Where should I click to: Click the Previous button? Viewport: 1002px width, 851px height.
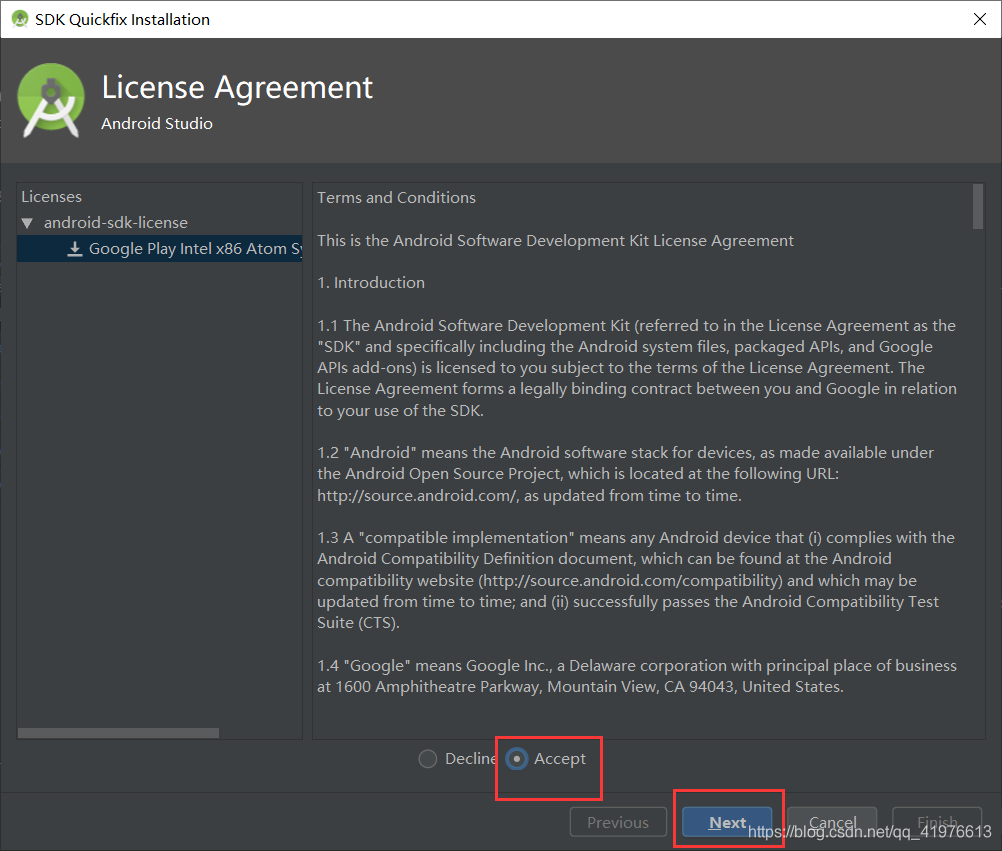point(618,823)
